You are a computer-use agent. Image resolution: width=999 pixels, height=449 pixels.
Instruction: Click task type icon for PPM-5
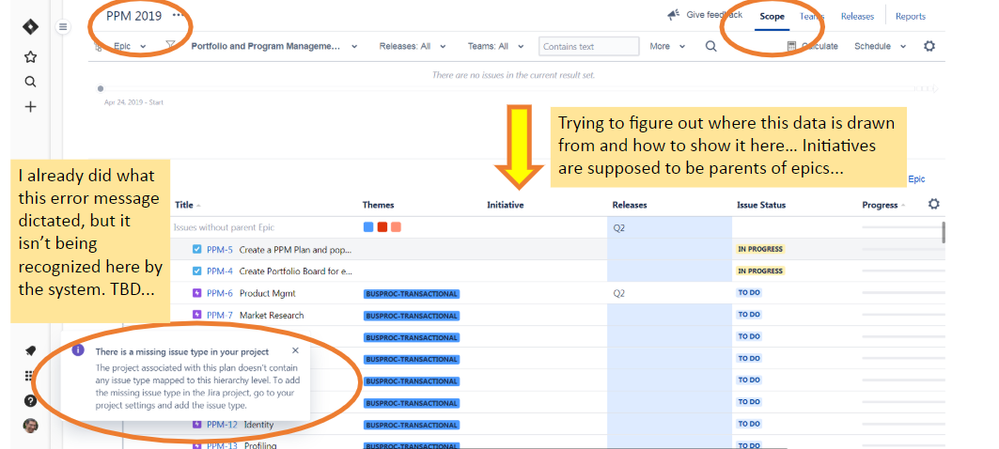click(197, 250)
